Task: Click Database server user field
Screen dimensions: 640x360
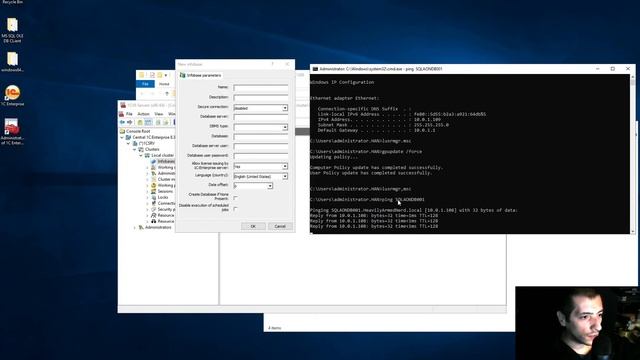Action: (261, 146)
